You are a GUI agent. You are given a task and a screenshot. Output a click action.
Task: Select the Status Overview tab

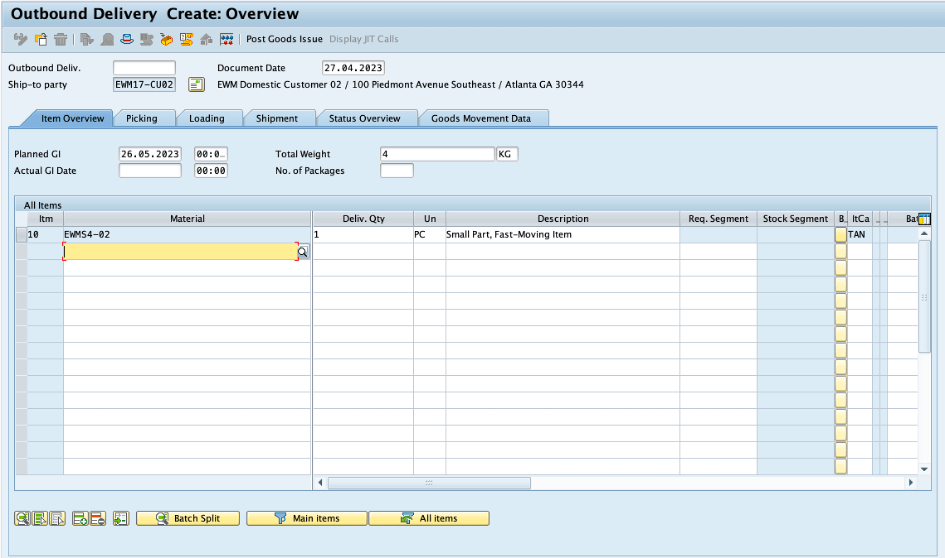[x=365, y=119]
